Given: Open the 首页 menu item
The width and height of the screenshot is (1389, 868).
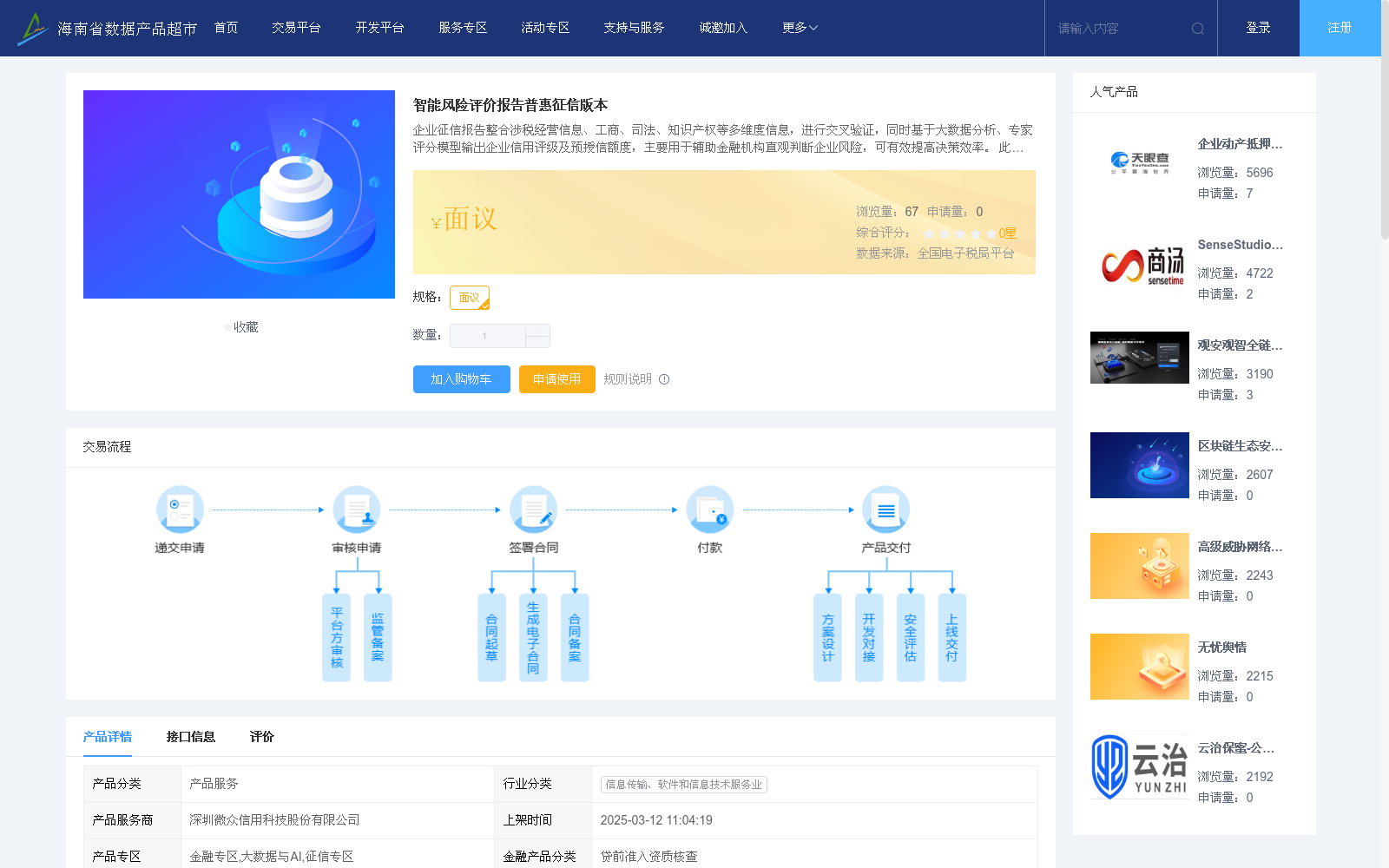Looking at the screenshot, I should click(x=226, y=28).
